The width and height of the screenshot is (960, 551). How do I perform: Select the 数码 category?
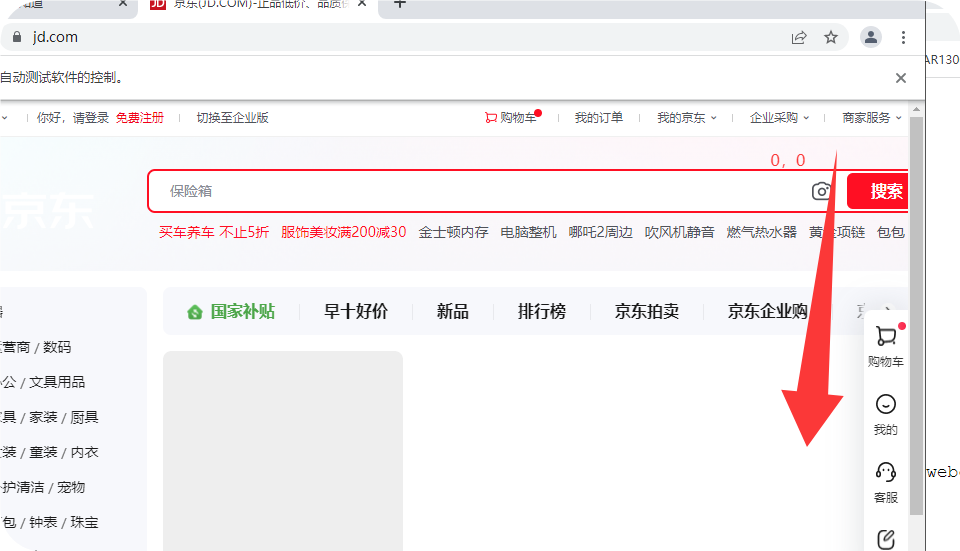[x=57, y=347]
